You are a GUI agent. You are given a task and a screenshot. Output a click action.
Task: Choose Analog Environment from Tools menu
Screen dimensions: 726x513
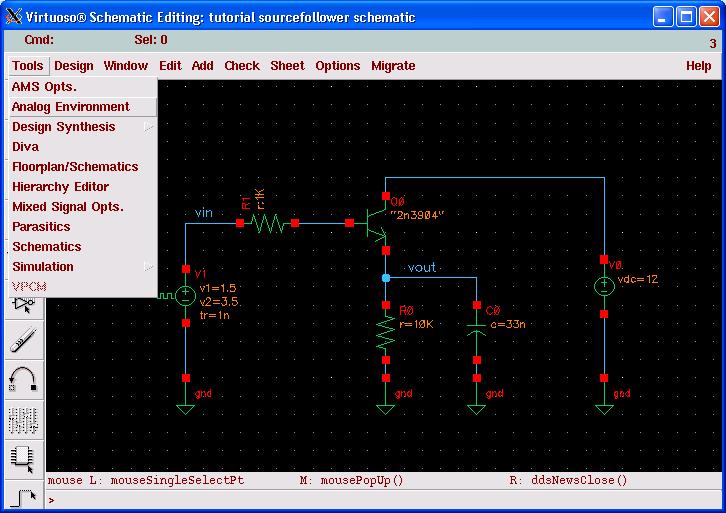click(x=71, y=107)
